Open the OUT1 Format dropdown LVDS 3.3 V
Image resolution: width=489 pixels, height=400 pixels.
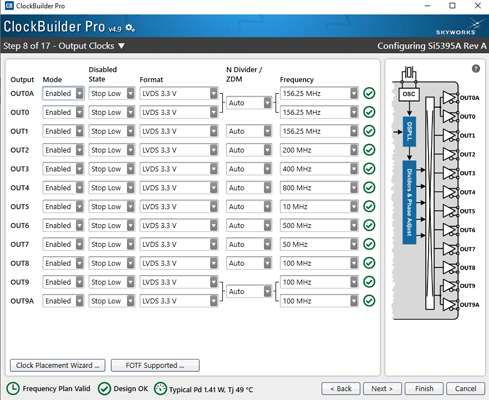pyautogui.click(x=179, y=131)
